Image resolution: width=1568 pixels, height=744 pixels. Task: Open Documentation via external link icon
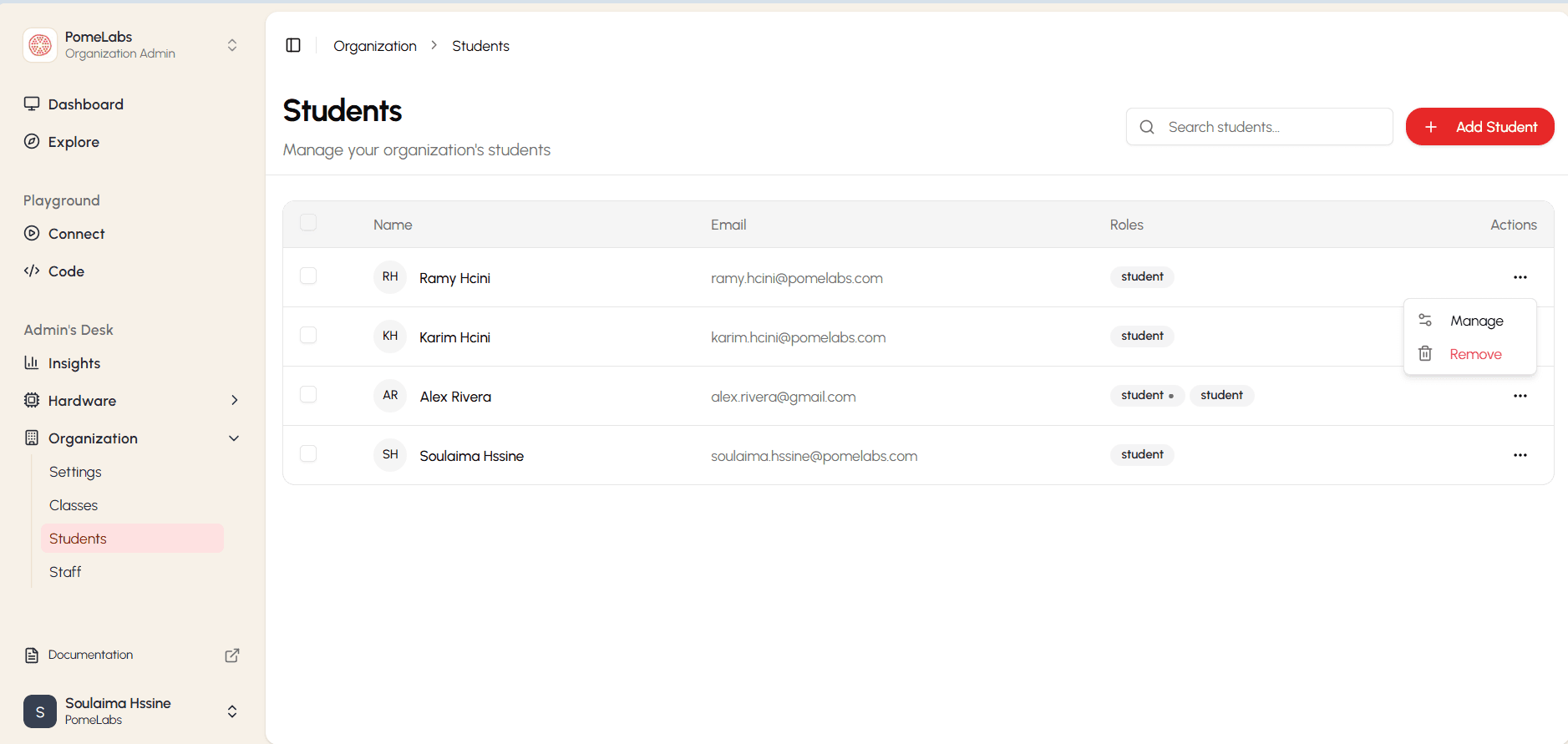232,655
